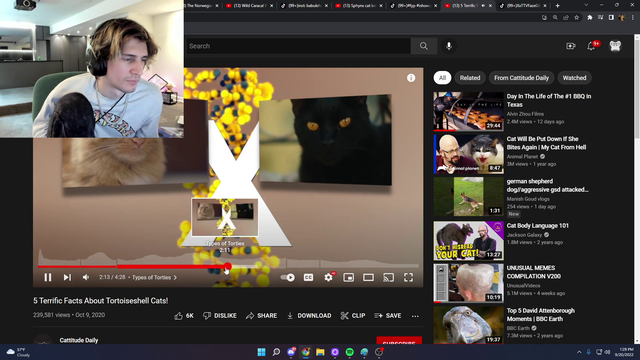Open the browser side panel icon
This screenshot has width=640, height=360.
(x=611, y=18)
